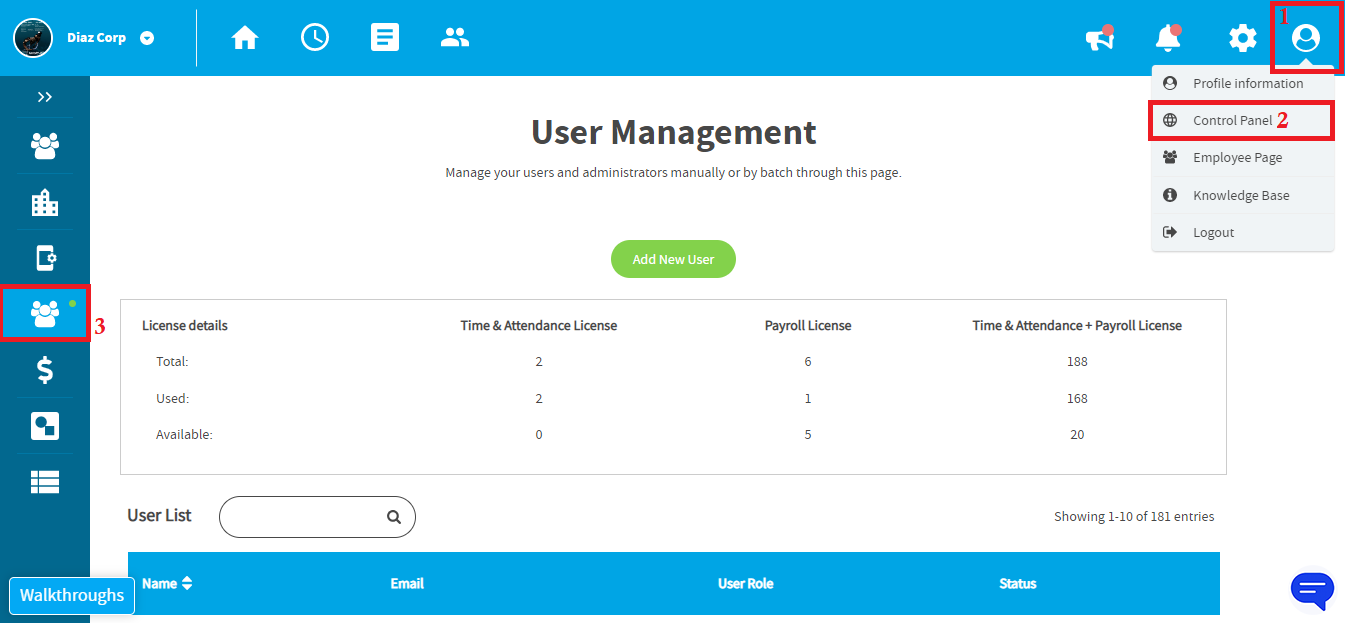Open the megaphone announcements icon
Image resolution: width=1345 pixels, height=623 pixels.
[x=1100, y=38]
